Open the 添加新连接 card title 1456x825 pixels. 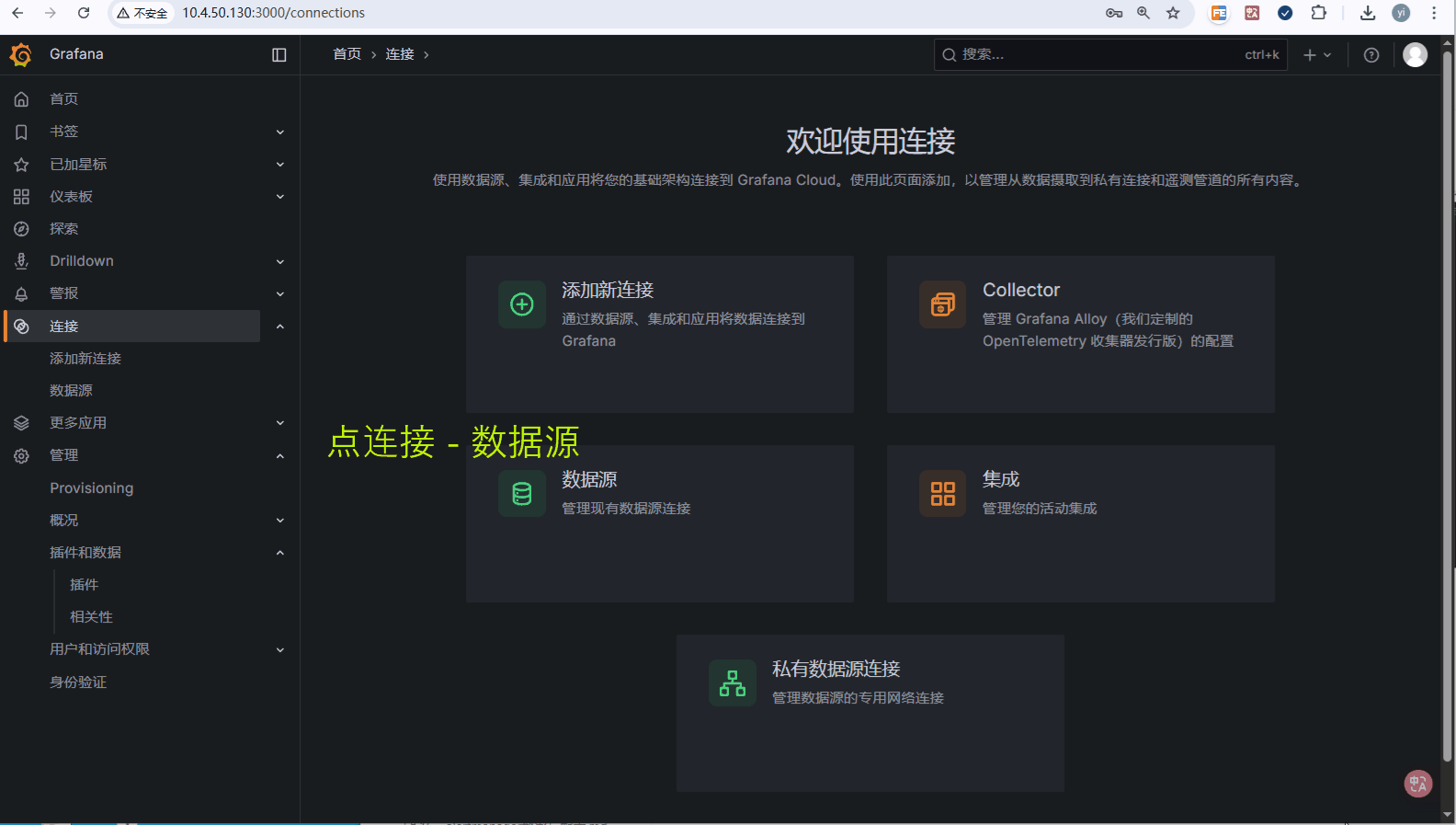[608, 290]
